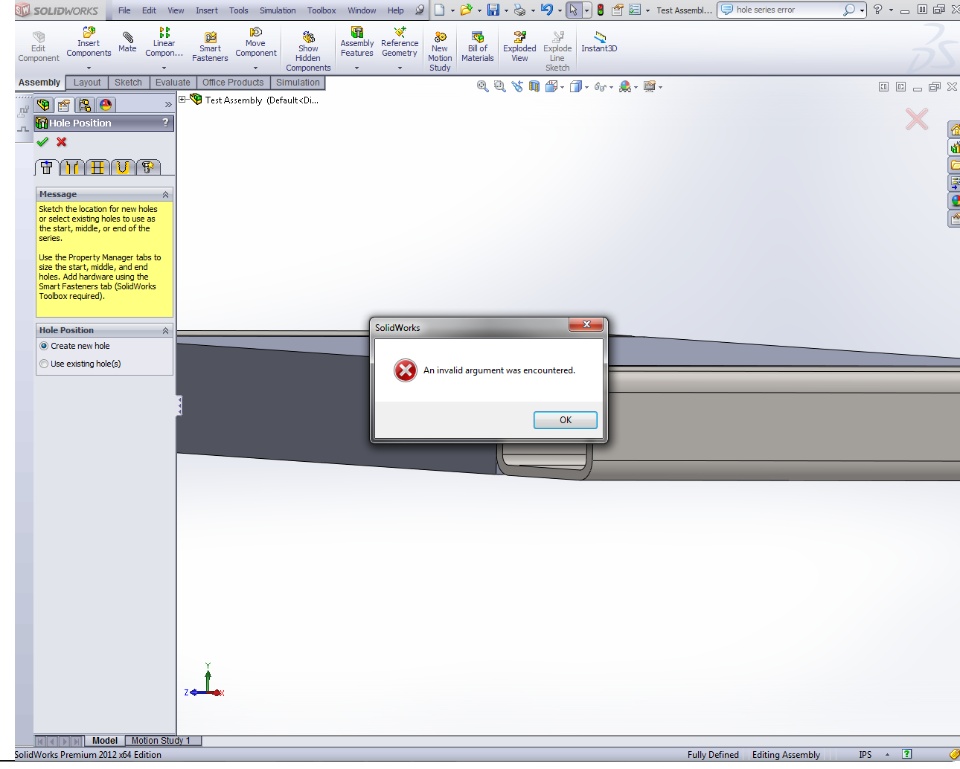The image size is (960, 769).
Task: Open the Insert menu
Action: pos(207,10)
